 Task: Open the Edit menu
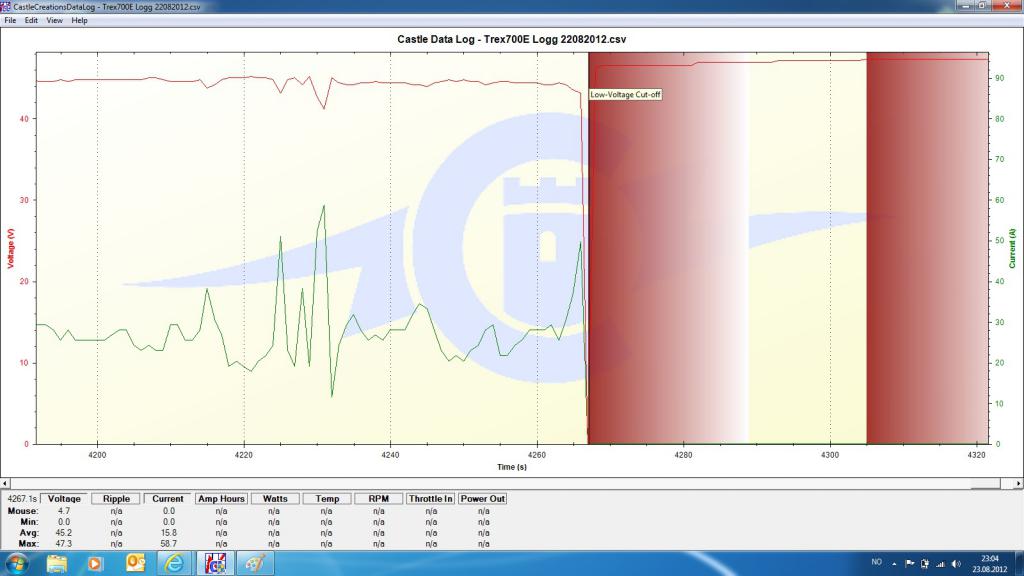click(32, 20)
